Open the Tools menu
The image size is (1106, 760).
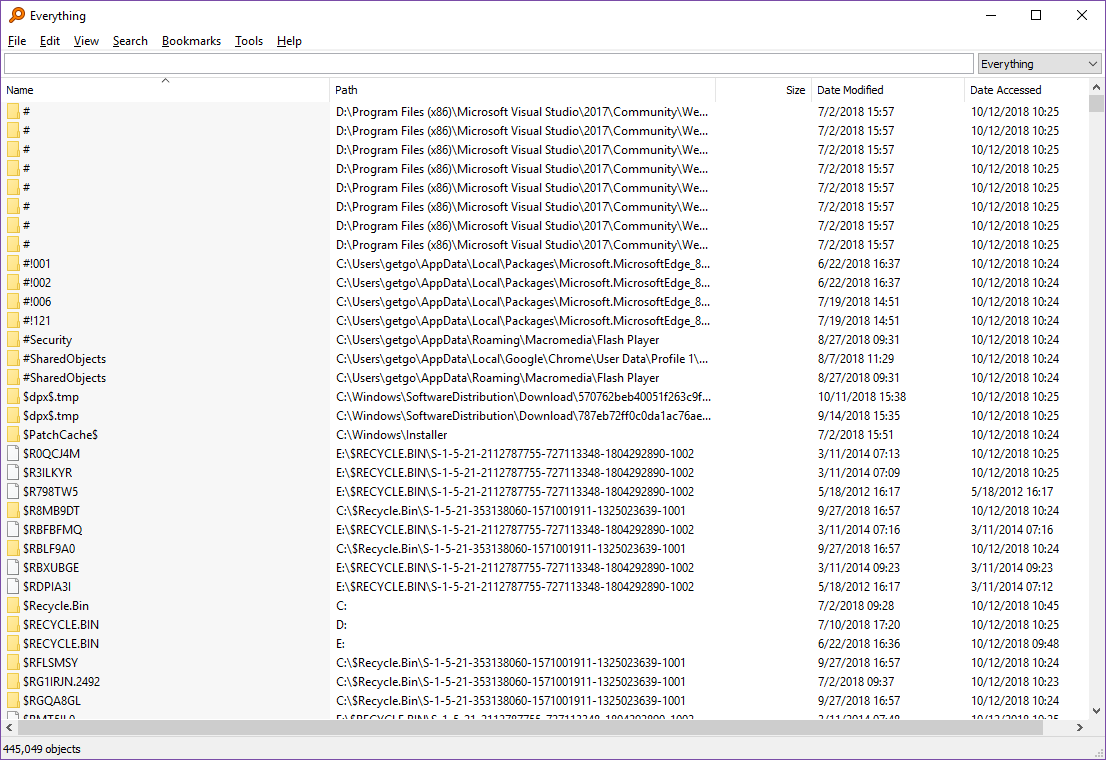tap(249, 41)
